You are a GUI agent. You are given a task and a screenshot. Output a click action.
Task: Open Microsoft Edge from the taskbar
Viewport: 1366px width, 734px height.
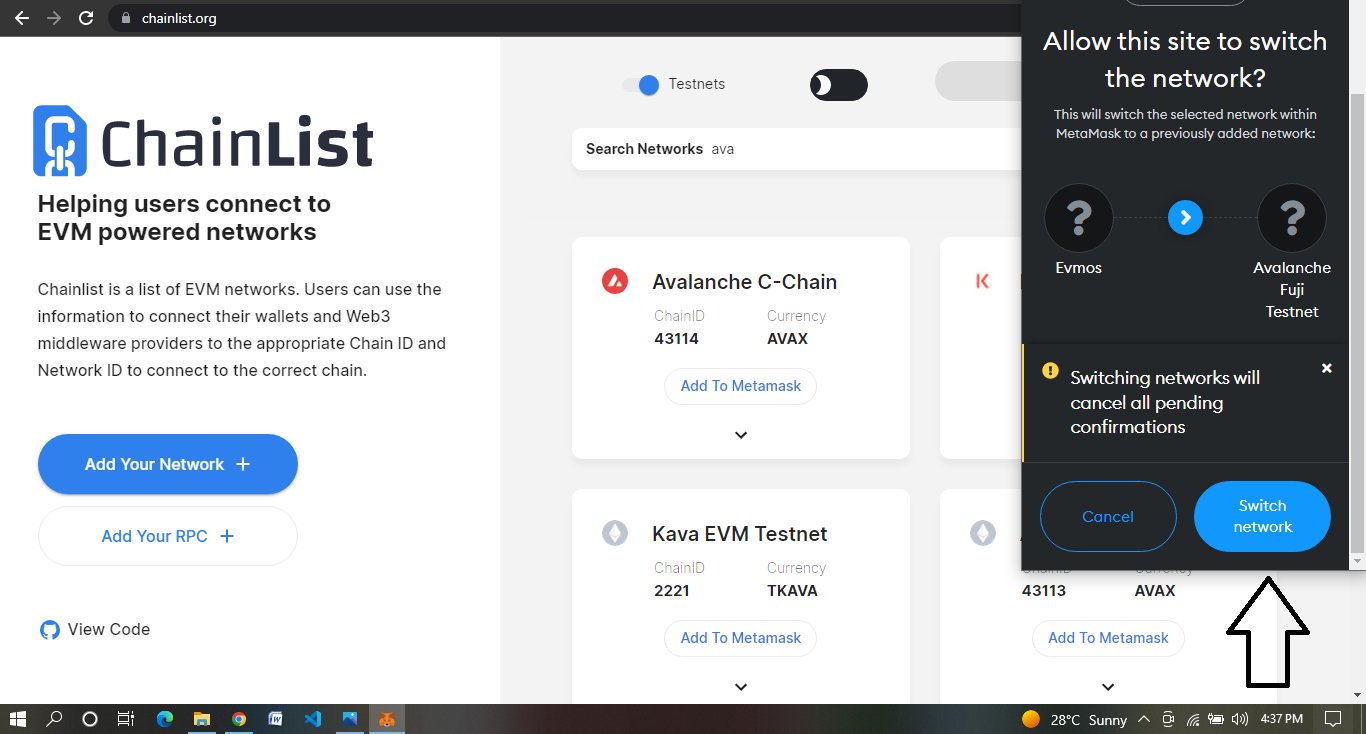tap(165, 719)
